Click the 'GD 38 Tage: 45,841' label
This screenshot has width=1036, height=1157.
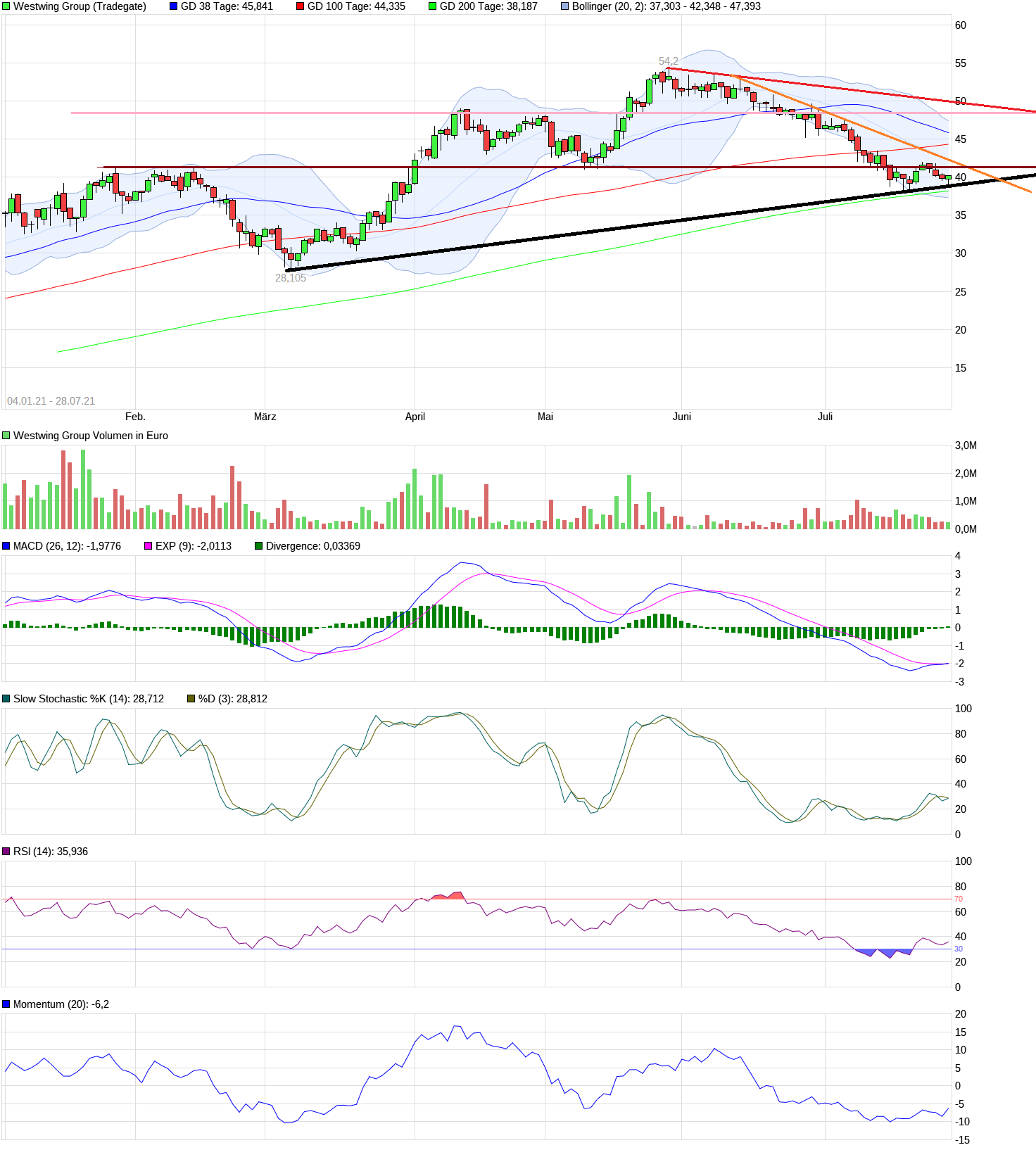click(227, 6)
